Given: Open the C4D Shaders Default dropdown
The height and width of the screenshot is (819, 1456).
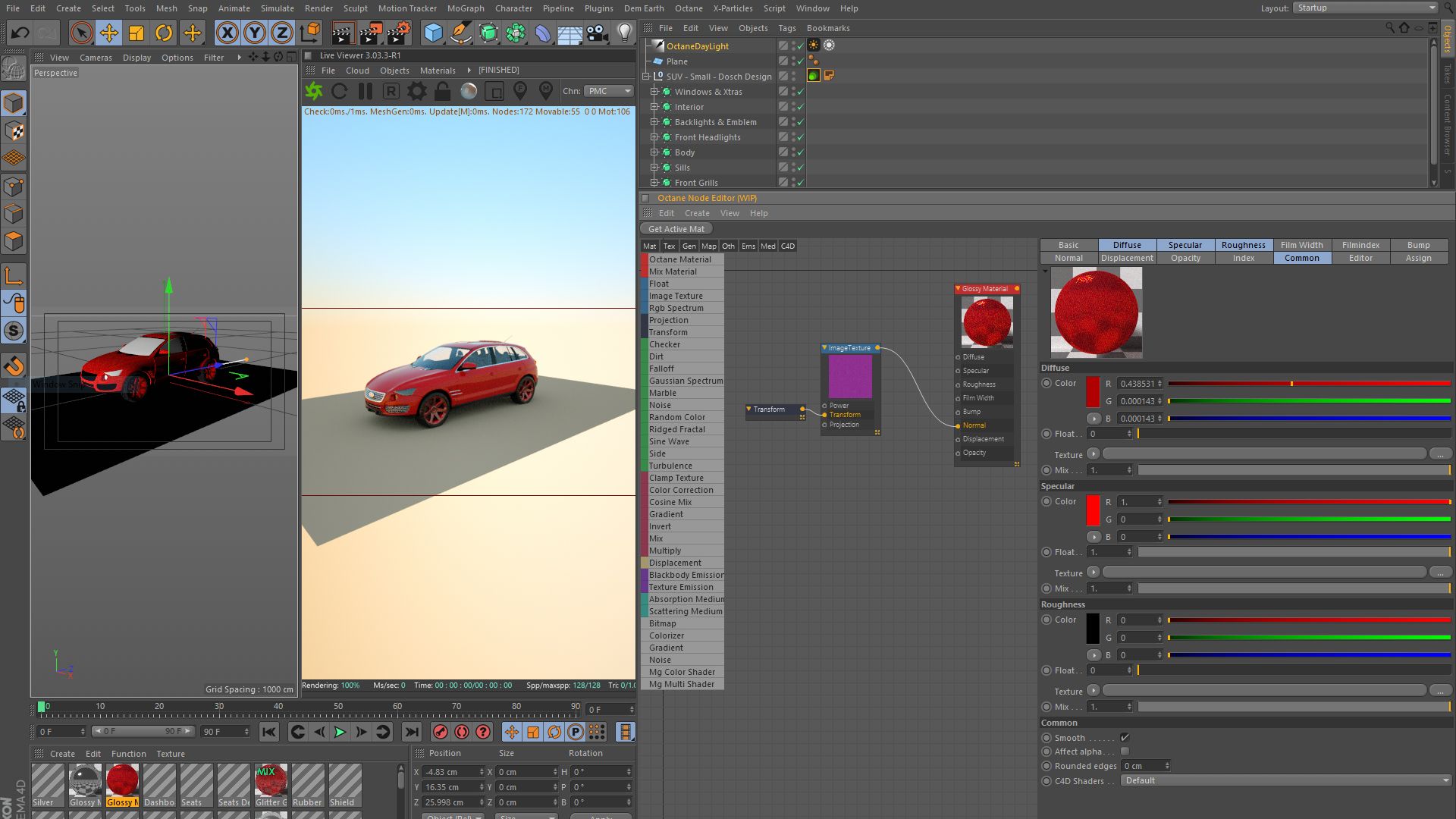Looking at the screenshot, I should click(1285, 780).
